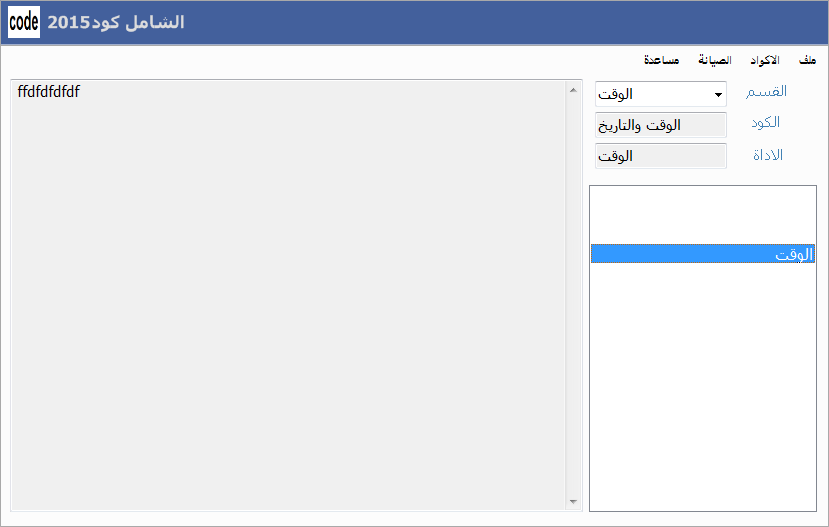Open the ملف menu
The image size is (829, 527).
[807, 60]
